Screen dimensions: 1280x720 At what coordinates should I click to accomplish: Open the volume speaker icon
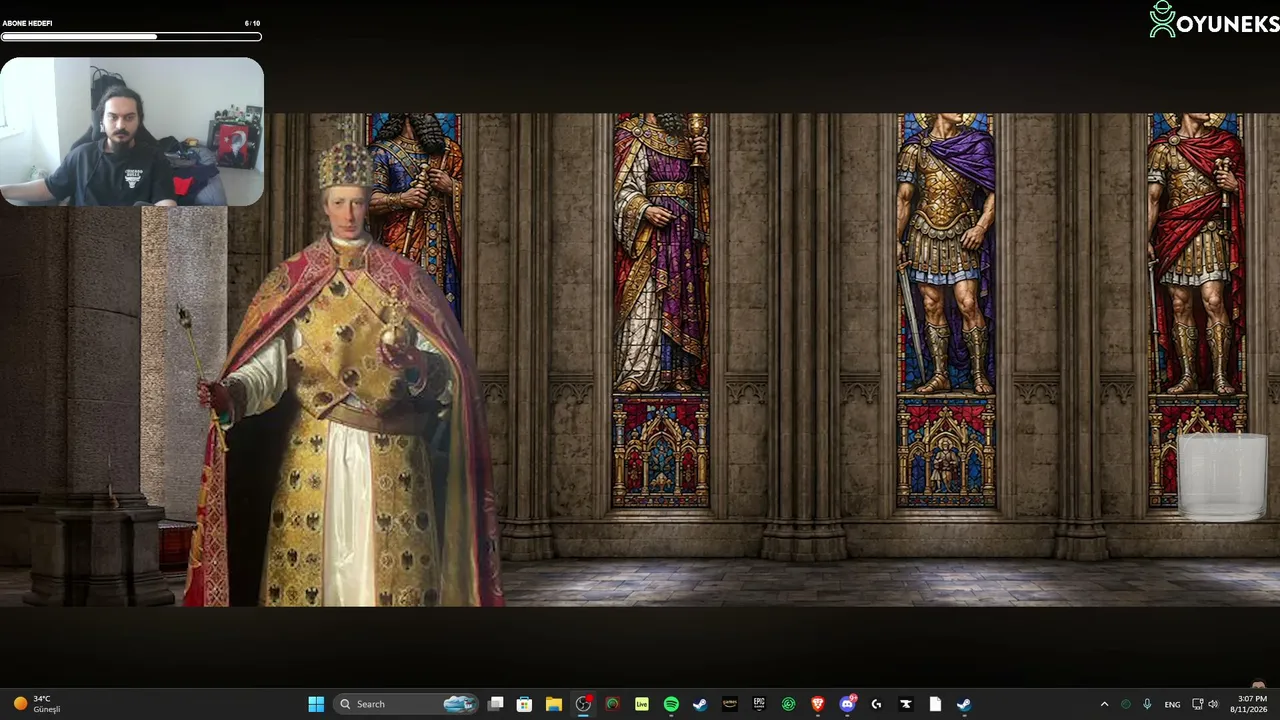[x=1213, y=704]
